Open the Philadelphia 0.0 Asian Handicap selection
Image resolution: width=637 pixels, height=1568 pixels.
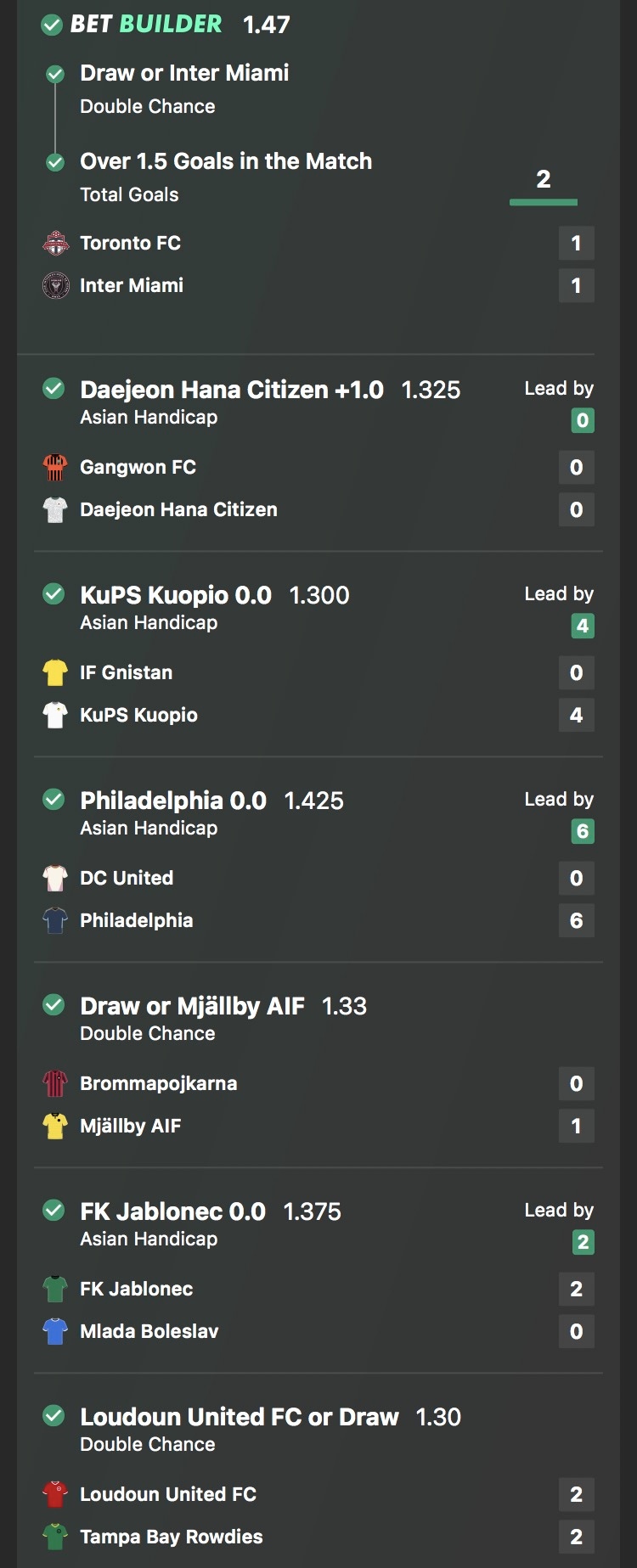(x=173, y=801)
